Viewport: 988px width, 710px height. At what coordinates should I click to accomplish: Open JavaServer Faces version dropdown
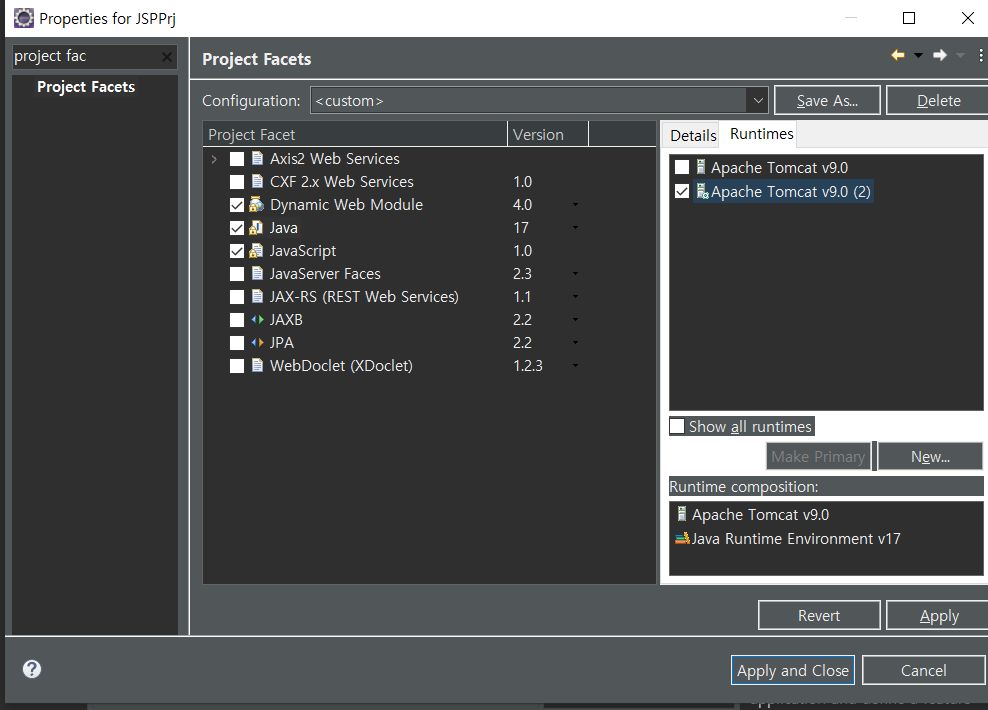[x=575, y=273]
